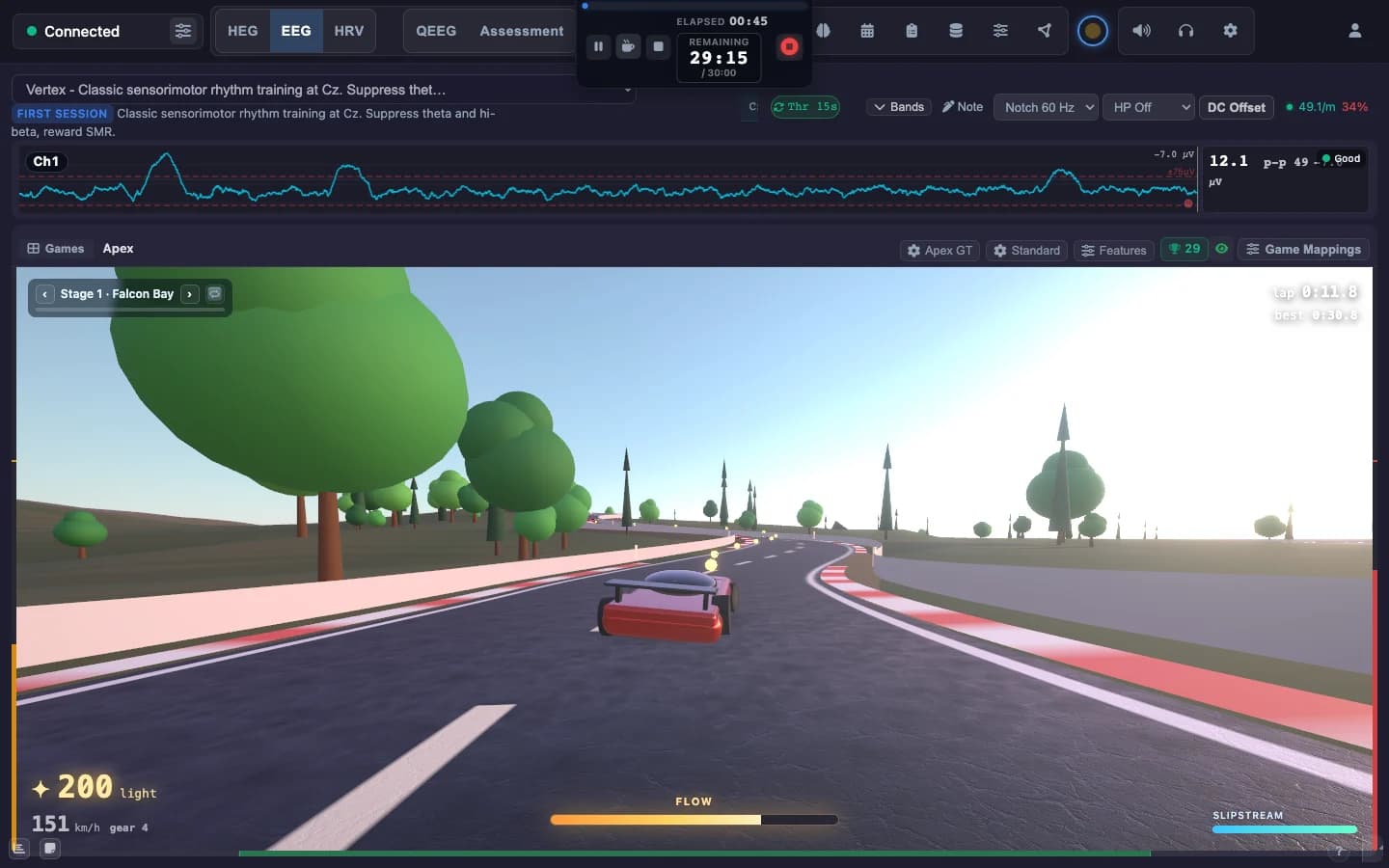The image size is (1389, 868).
Task: Click the circular amber status indicator
Action: click(1092, 31)
